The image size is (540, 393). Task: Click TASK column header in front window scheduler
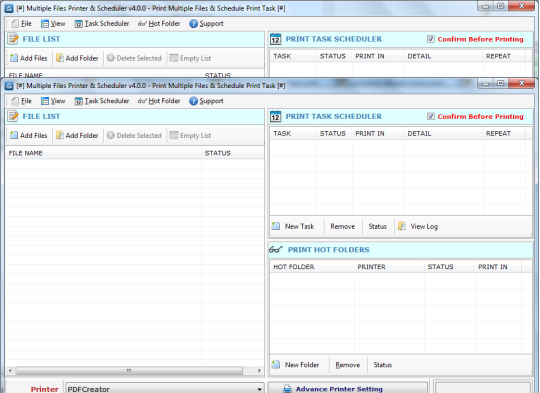click(293, 133)
